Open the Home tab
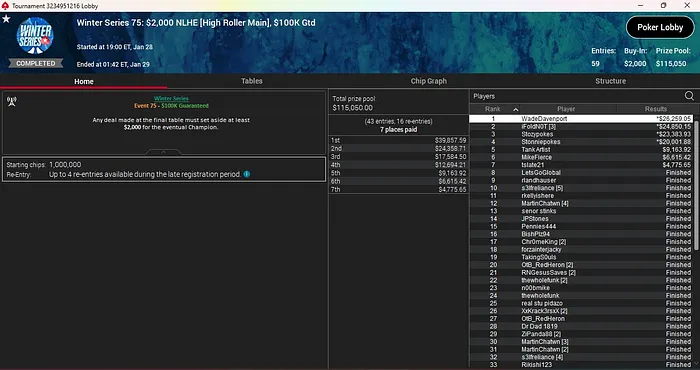Screen dimensions: 700x370 [x=84, y=81]
